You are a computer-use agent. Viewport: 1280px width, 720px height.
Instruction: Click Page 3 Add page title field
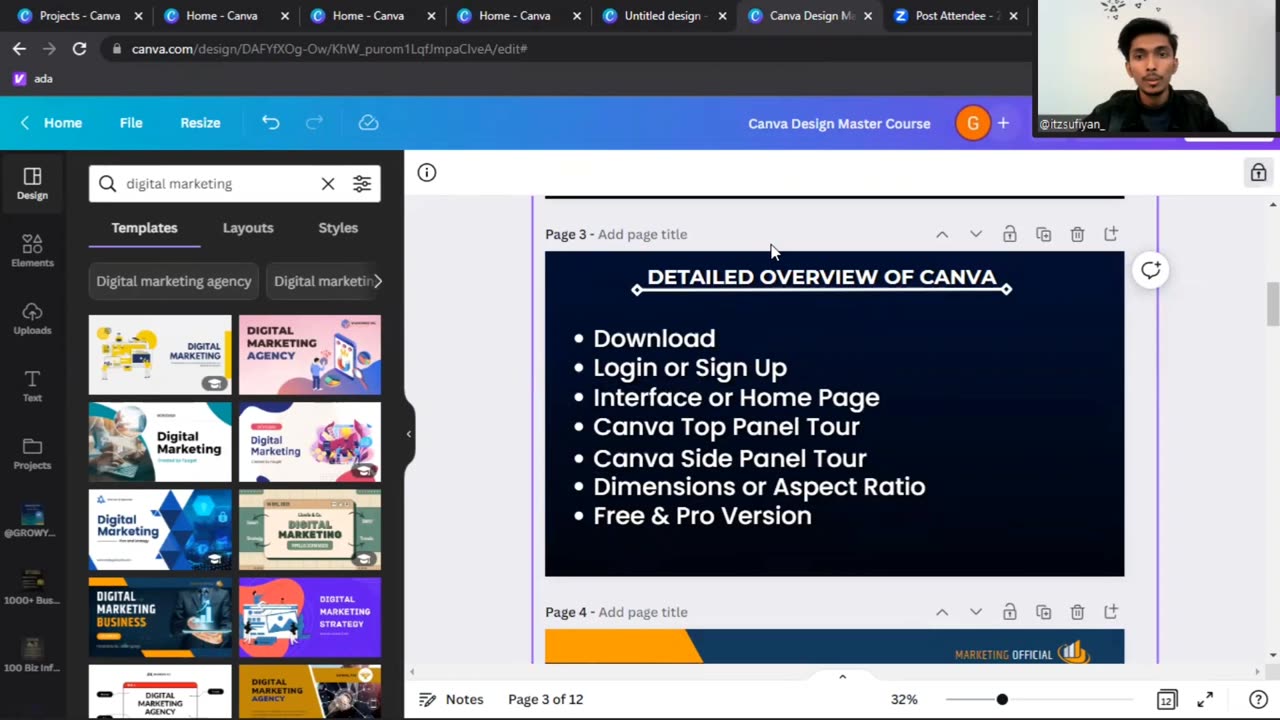(x=642, y=234)
